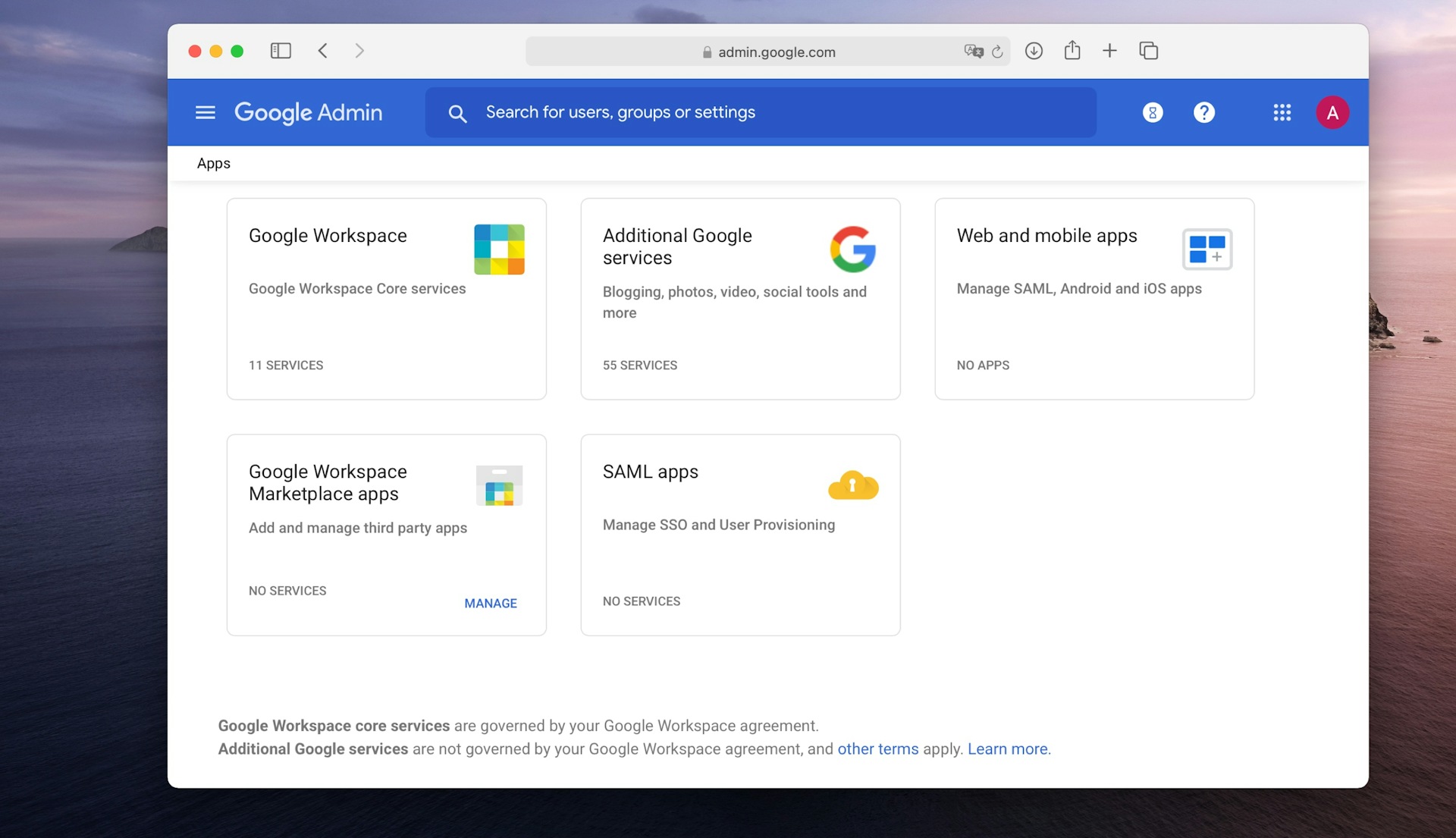Click NO SERVICES under Marketplace apps
Image resolution: width=1456 pixels, height=838 pixels.
click(x=287, y=591)
